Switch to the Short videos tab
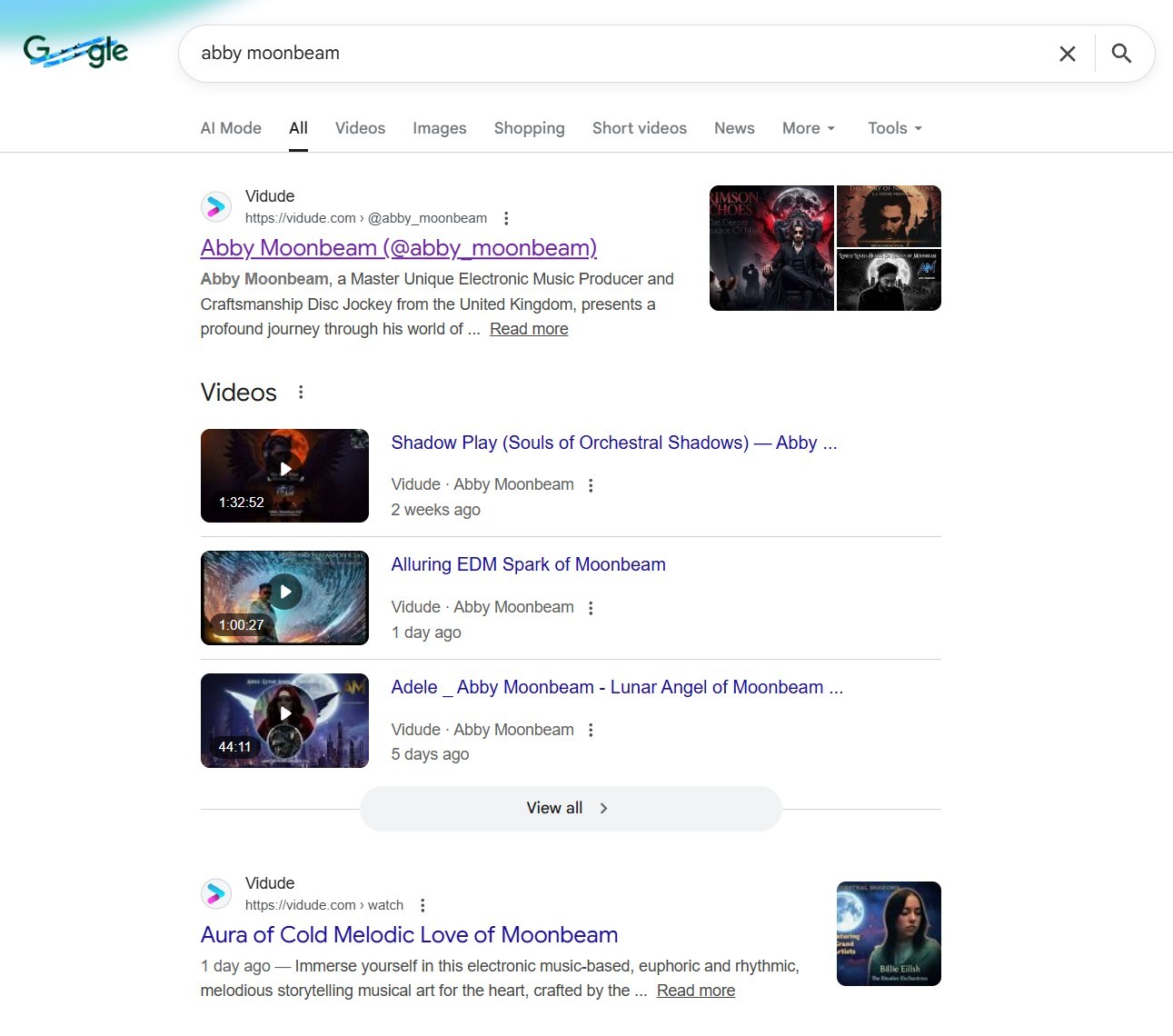Image resolution: width=1173 pixels, height=1036 pixels. coord(640,128)
